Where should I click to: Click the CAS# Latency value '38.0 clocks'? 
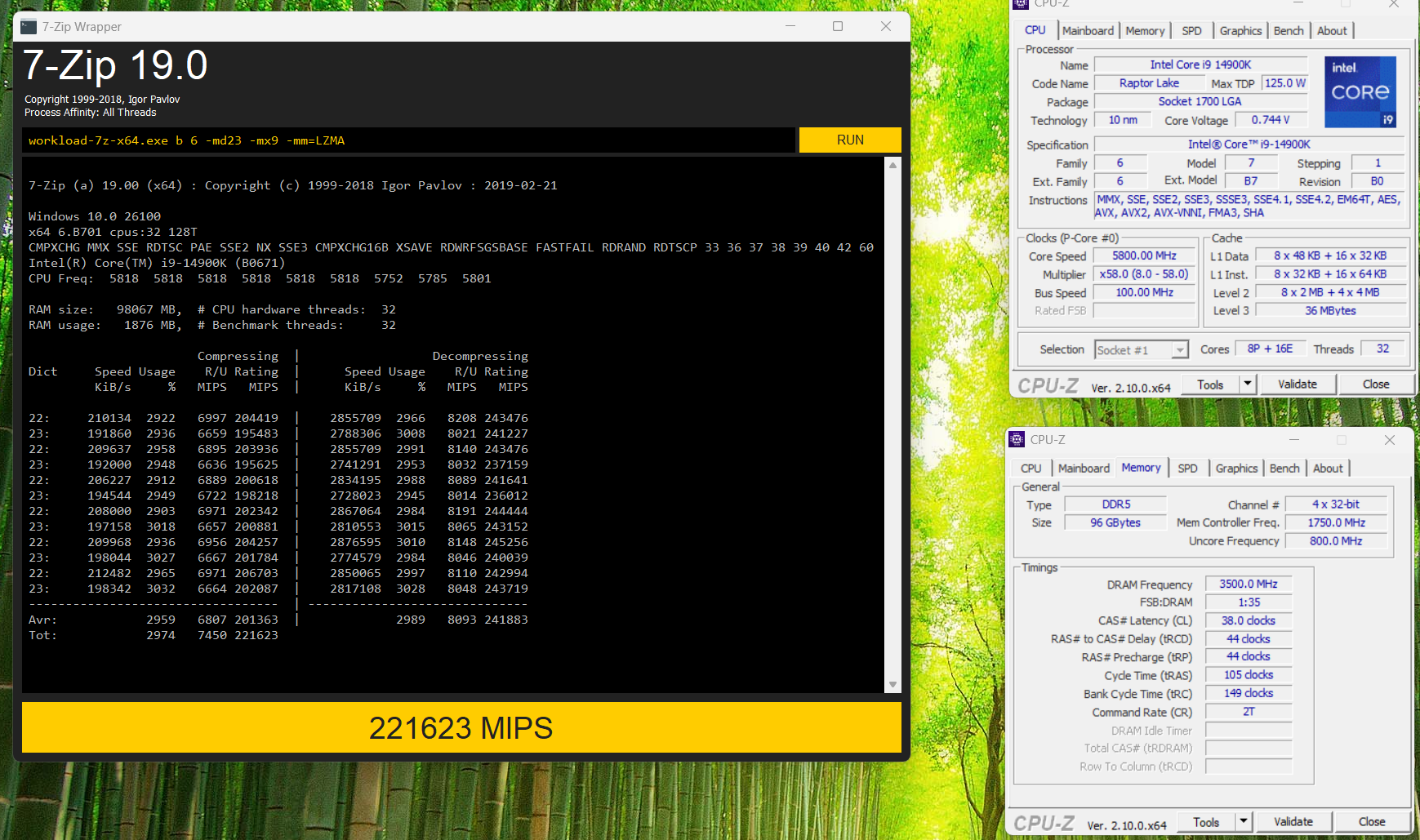coord(1249,620)
